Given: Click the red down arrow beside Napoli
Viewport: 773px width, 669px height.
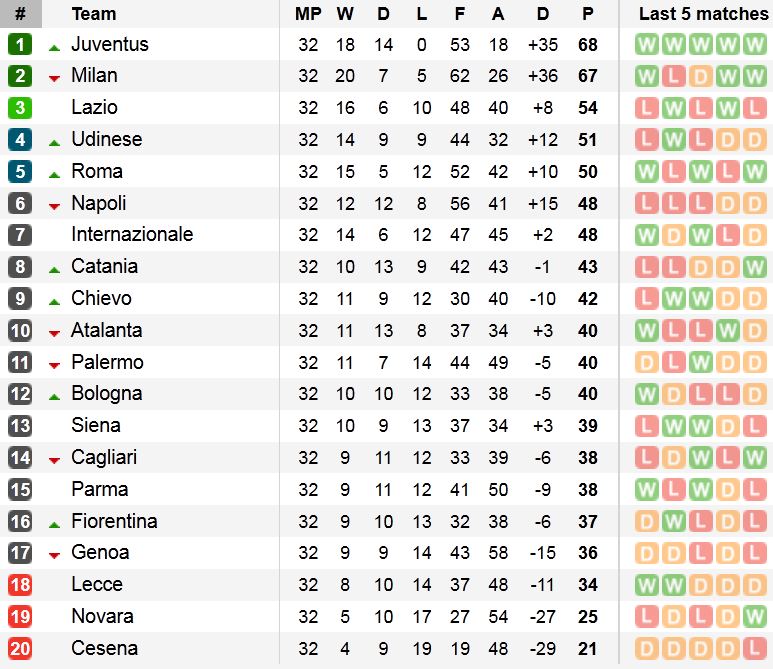Looking at the screenshot, I should pos(54,206).
